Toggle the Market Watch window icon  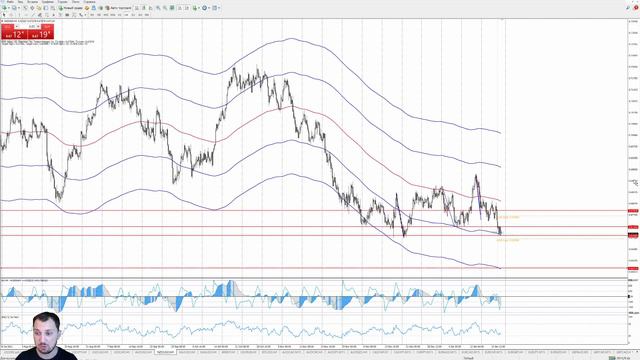tap(25, 8)
